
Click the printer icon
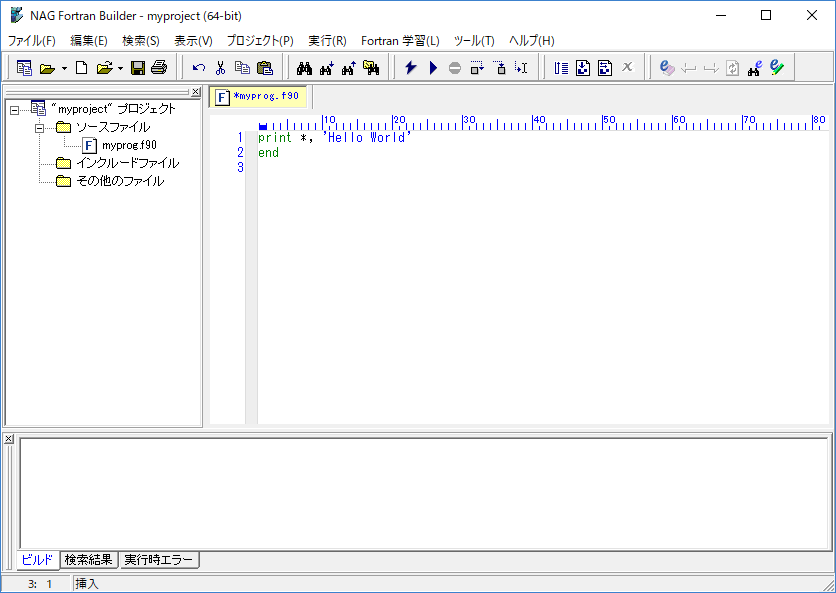159,68
